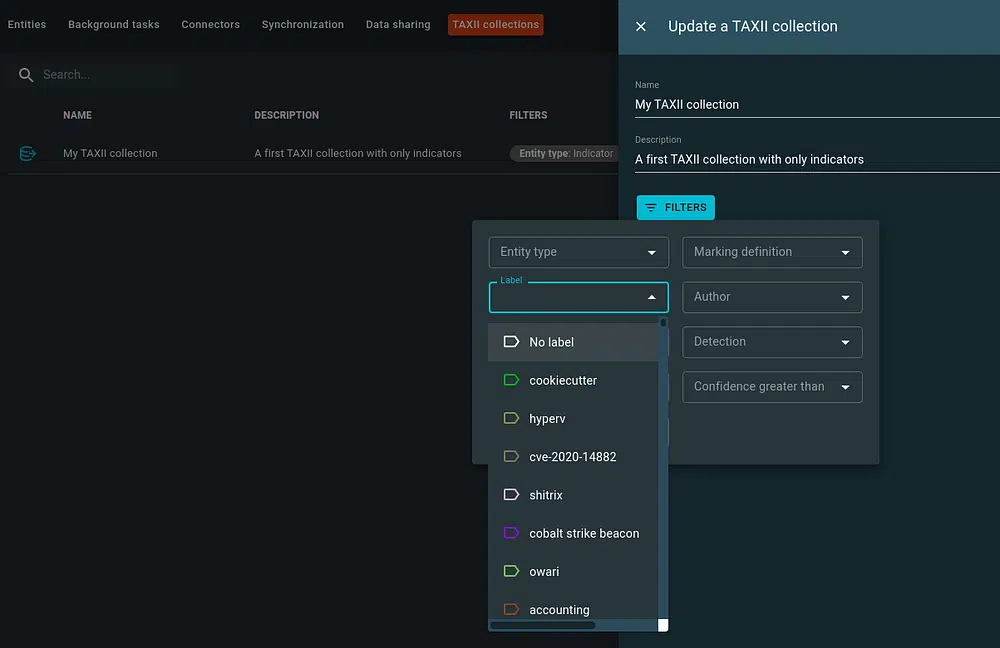The width and height of the screenshot is (1000, 648).
Task: Click the TAXII collection row icon
Action: (x=28, y=154)
